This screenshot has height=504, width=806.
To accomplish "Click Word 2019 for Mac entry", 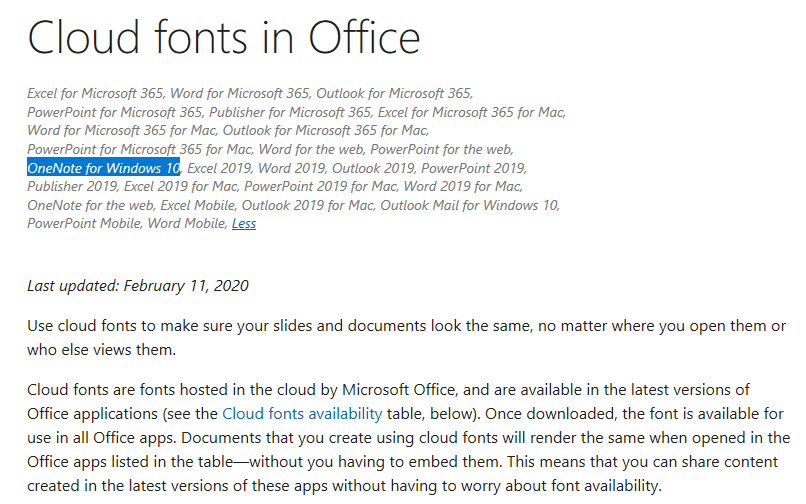I will click(x=463, y=186).
